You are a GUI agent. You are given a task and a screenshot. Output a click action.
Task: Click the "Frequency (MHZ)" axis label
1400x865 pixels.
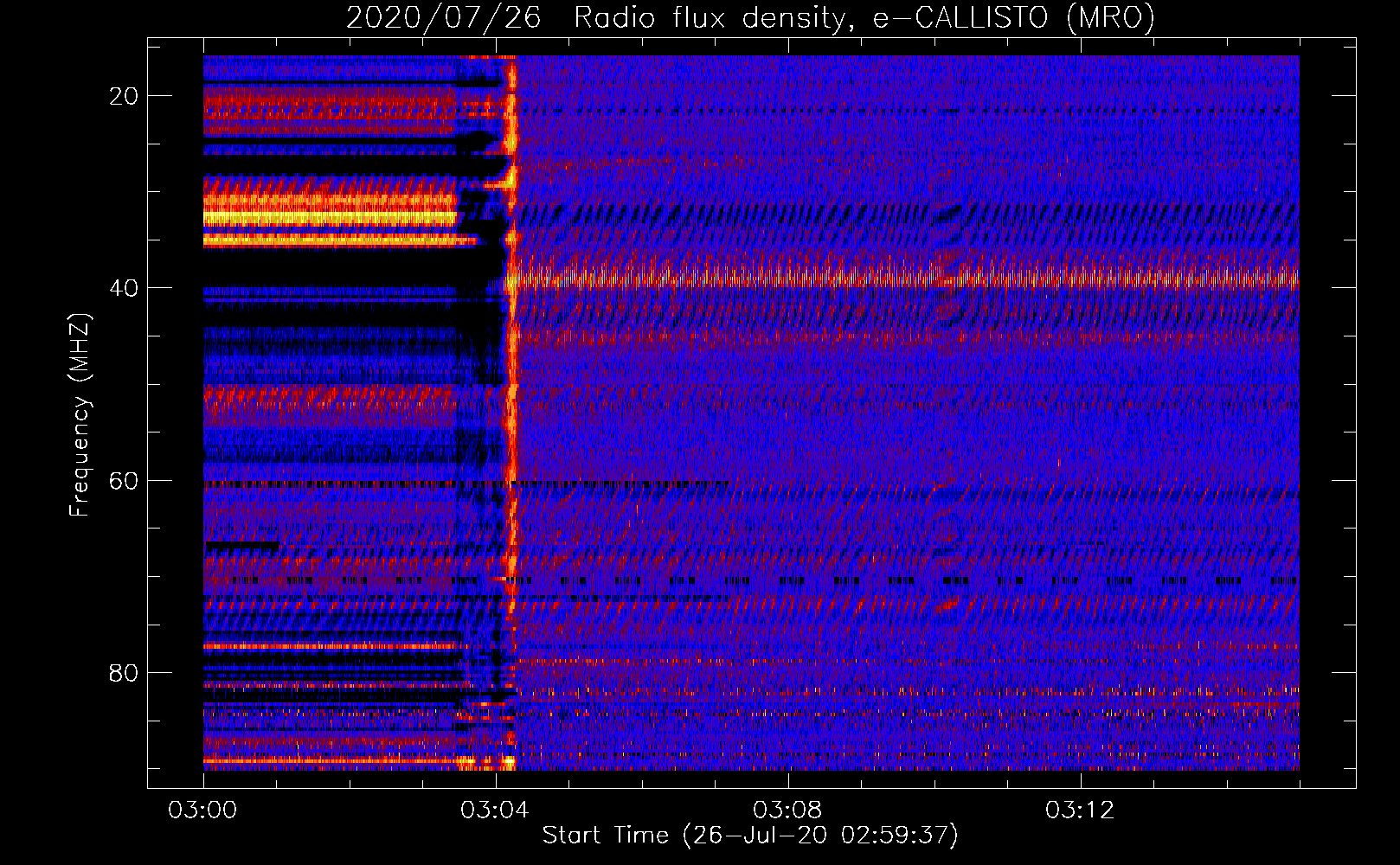click(x=80, y=415)
